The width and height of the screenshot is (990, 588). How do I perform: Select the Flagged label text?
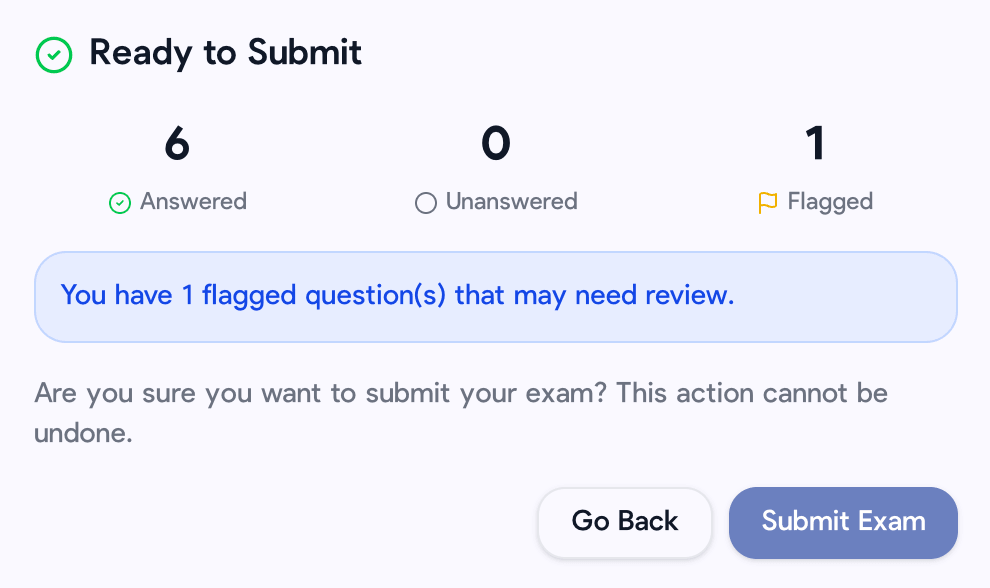coord(830,202)
